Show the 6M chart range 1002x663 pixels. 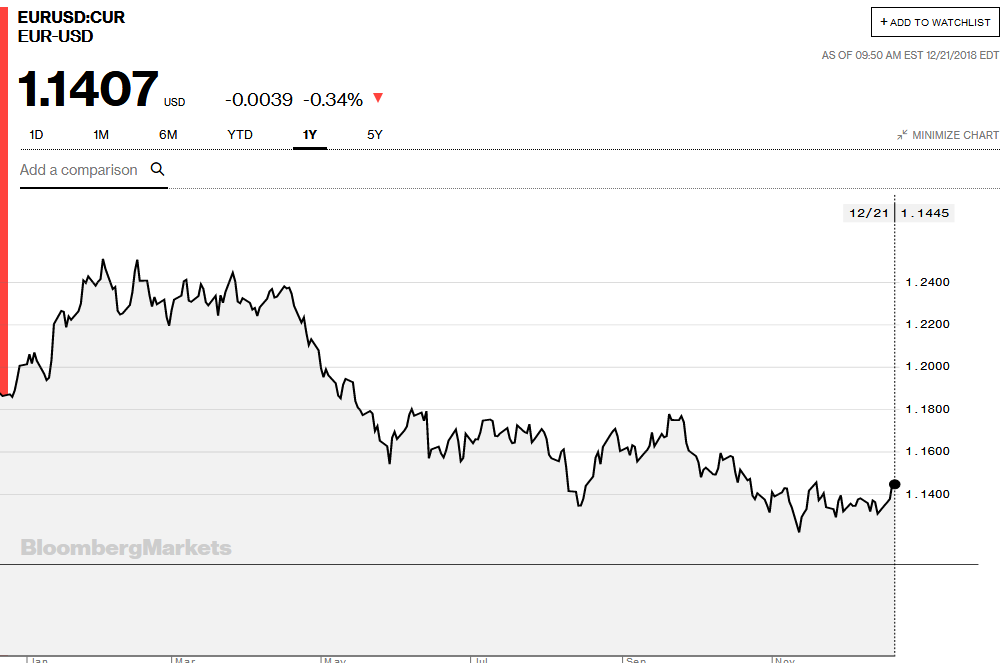click(168, 134)
